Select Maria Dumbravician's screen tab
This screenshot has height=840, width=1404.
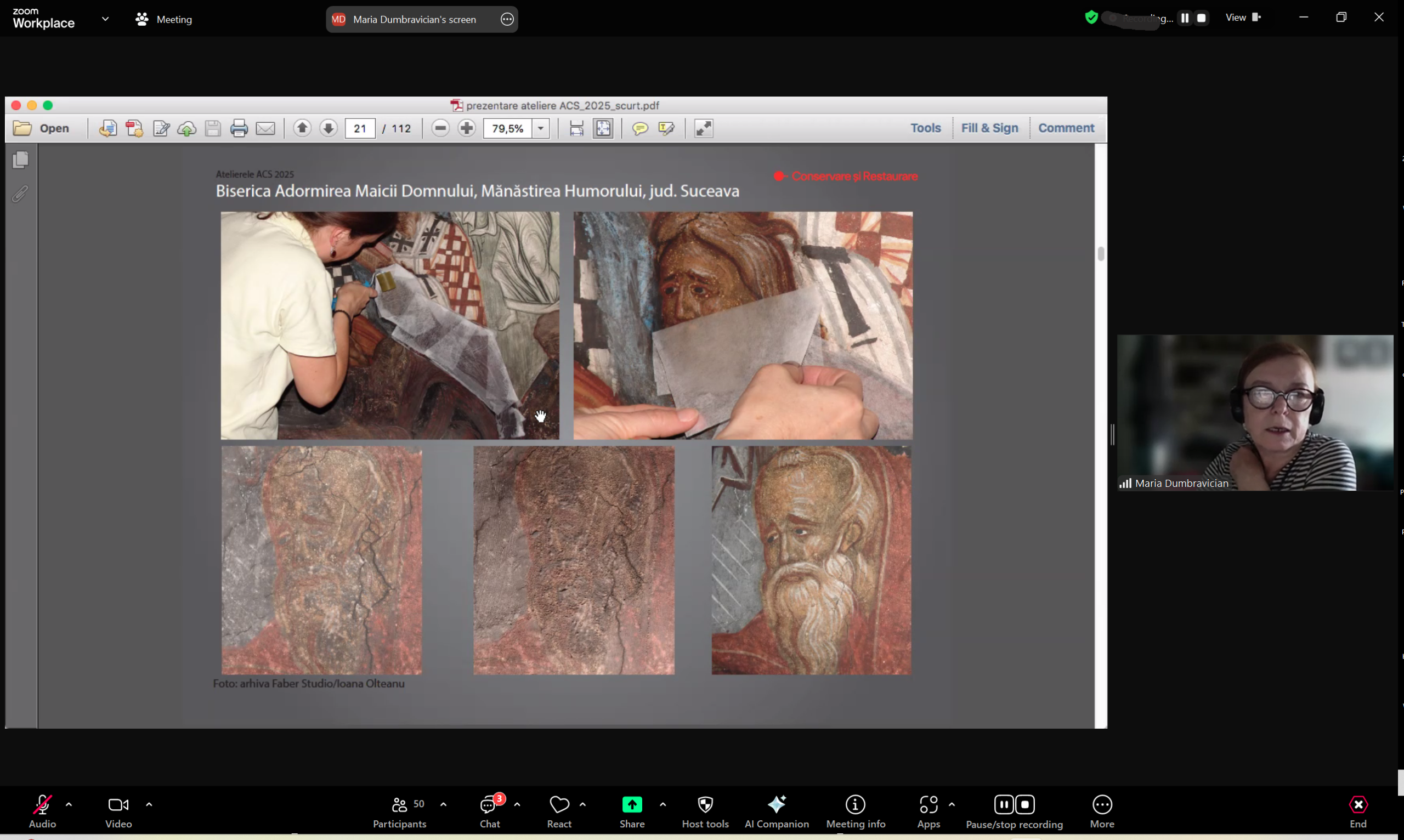pos(422,19)
